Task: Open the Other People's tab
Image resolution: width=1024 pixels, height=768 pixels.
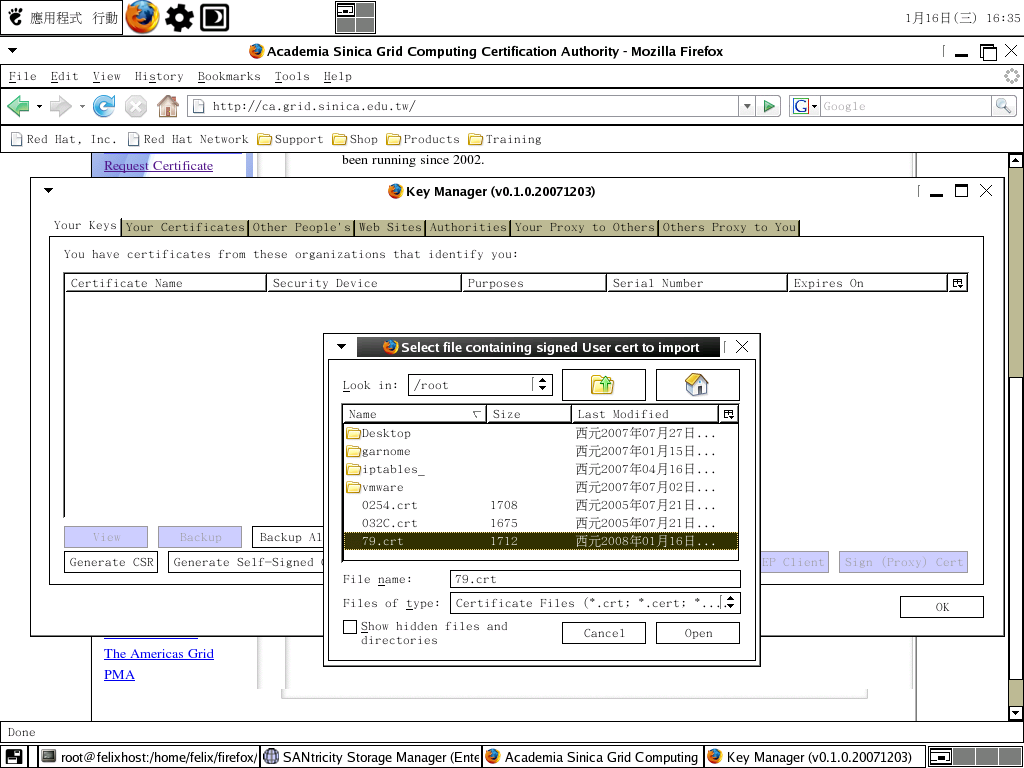Action: tap(301, 227)
